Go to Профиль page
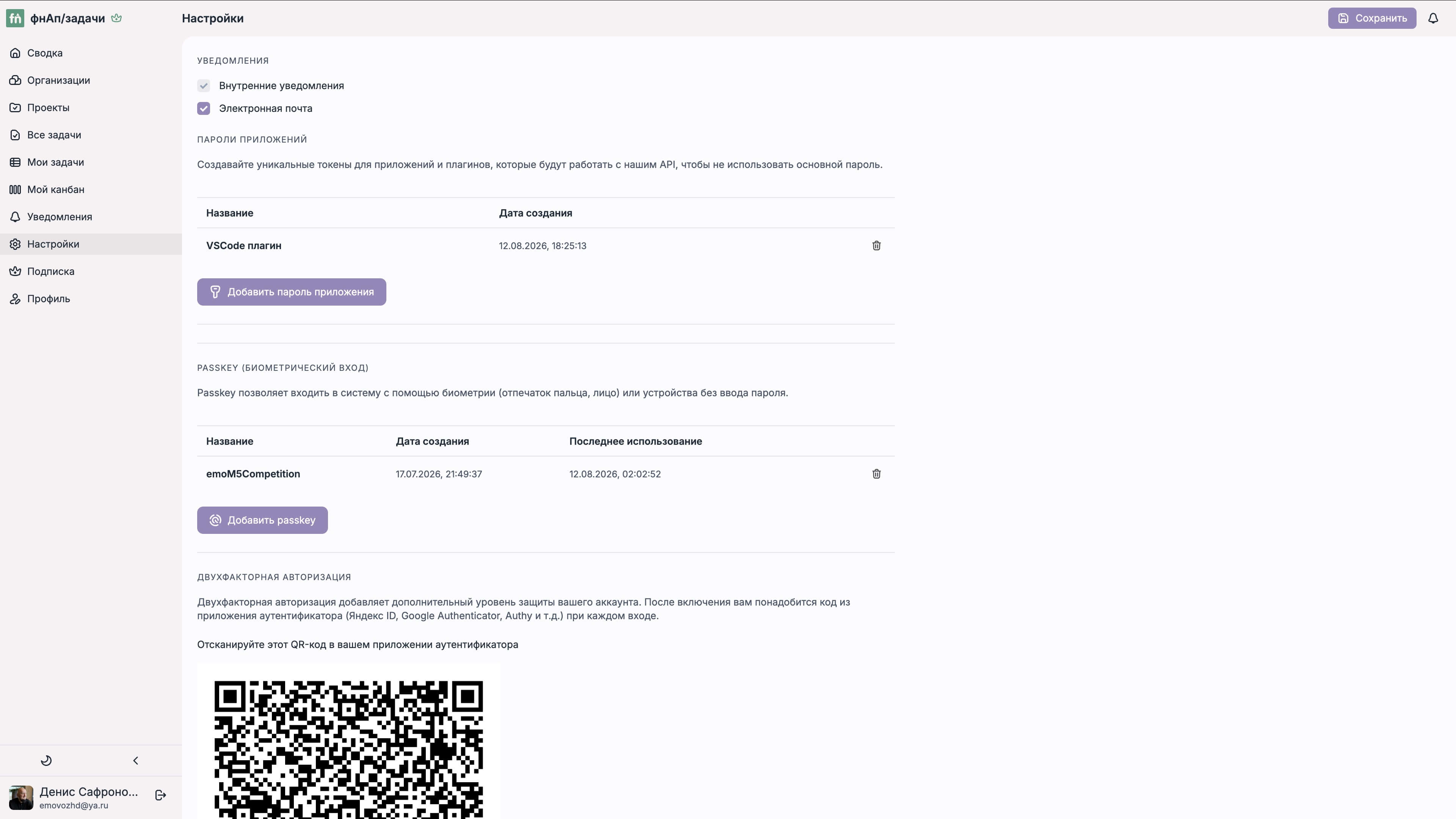Image resolution: width=1456 pixels, height=819 pixels. pyautogui.click(x=91, y=299)
